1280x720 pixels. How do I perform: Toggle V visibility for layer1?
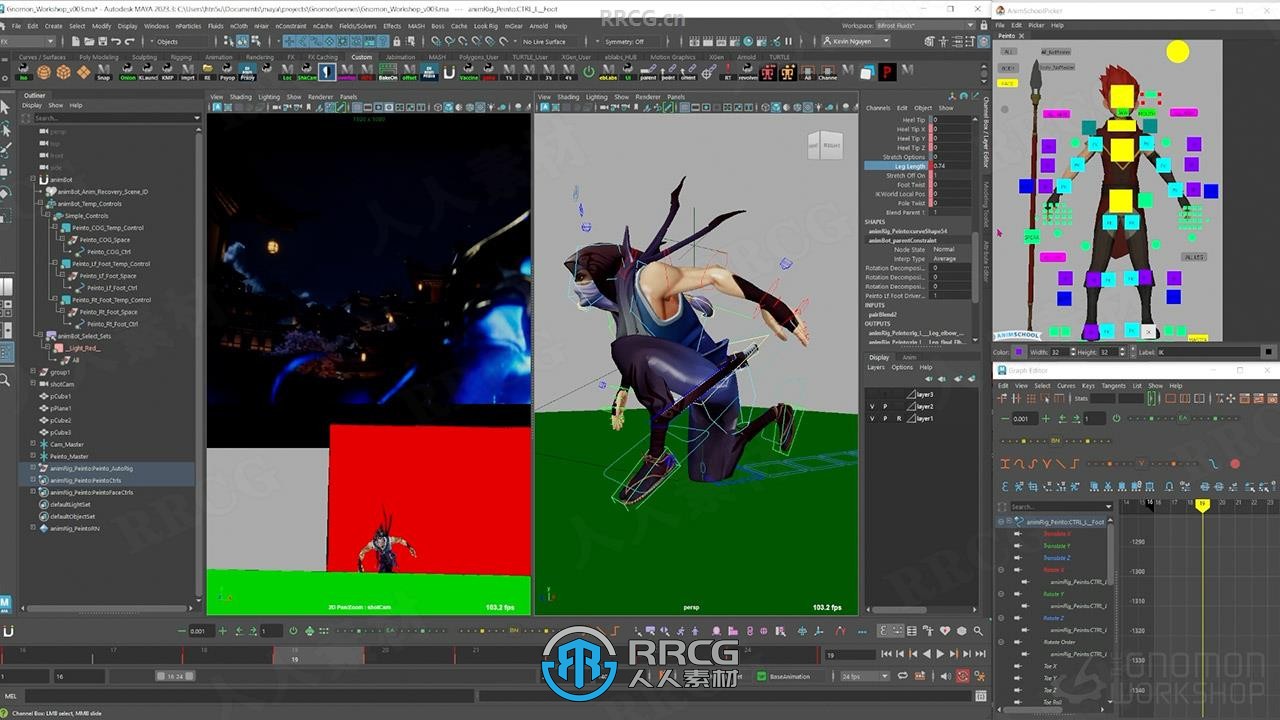tap(871, 418)
